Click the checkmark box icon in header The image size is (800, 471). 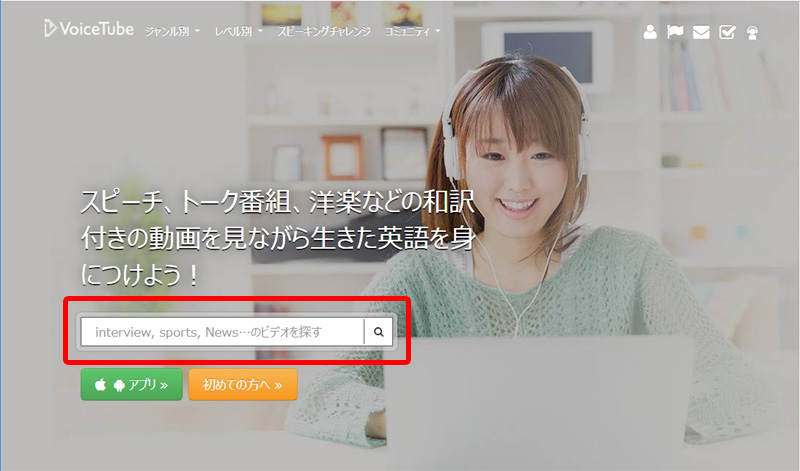click(x=727, y=31)
